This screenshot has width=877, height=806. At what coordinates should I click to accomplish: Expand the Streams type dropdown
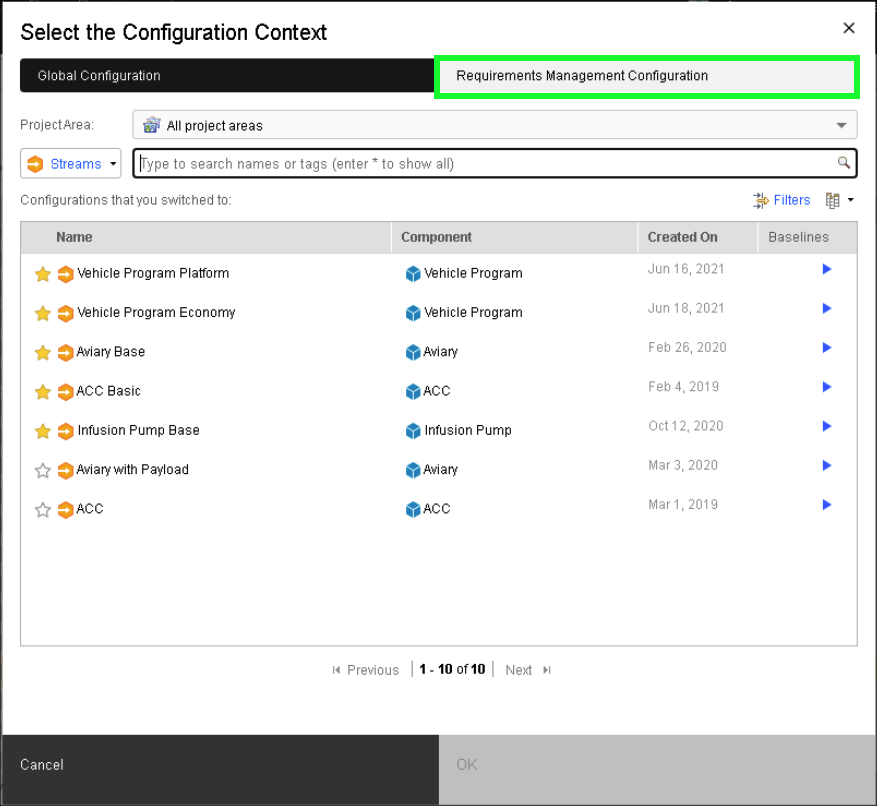click(71, 164)
